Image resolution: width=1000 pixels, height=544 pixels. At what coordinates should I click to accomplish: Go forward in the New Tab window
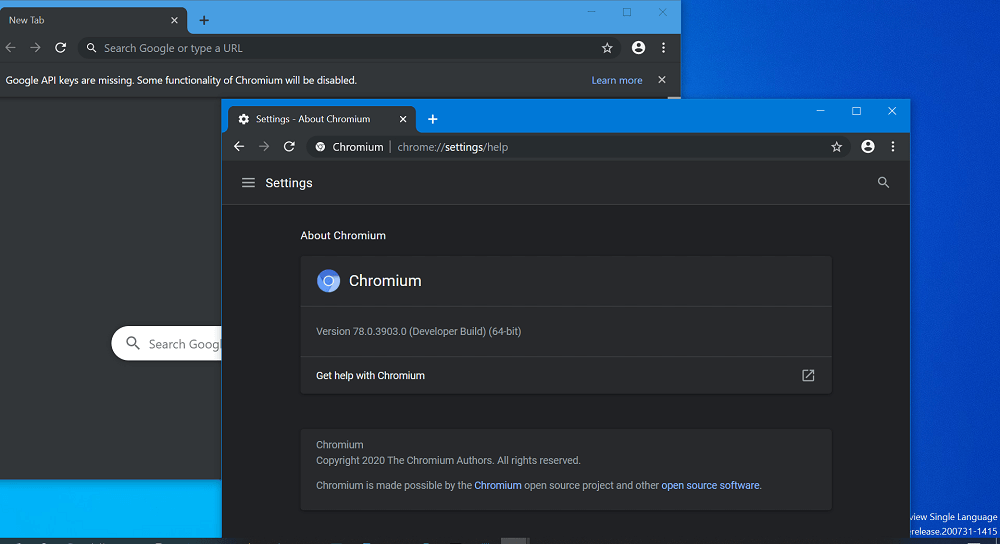point(35,48)
